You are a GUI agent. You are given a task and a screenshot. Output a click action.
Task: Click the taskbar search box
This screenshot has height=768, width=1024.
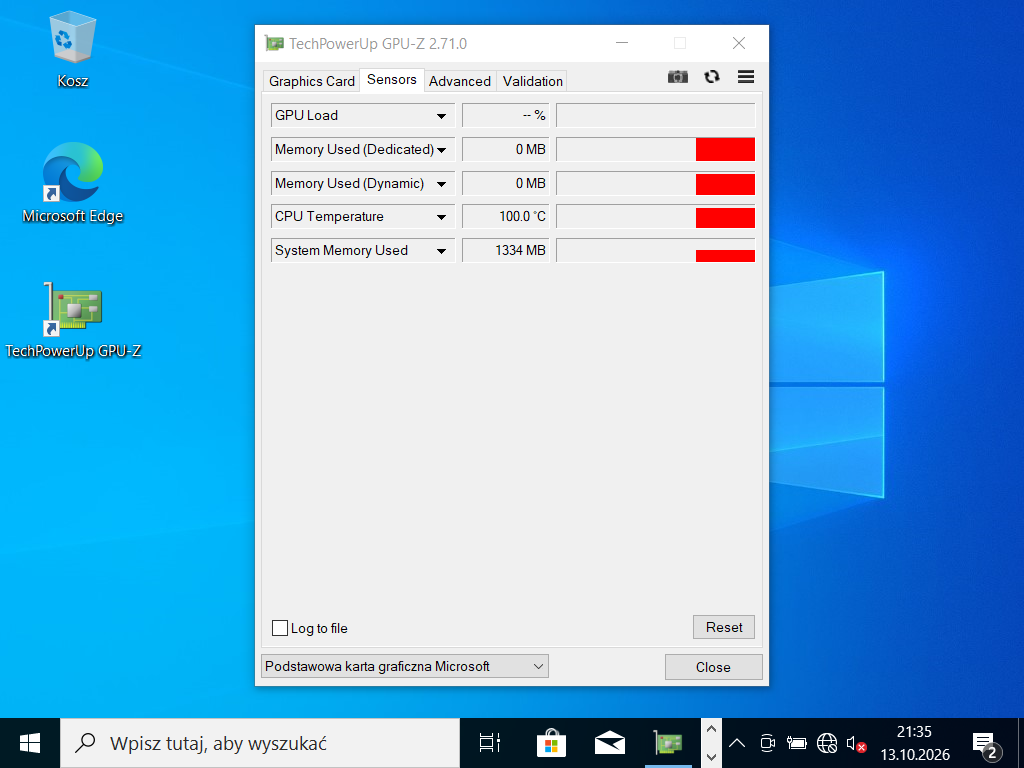260,743
